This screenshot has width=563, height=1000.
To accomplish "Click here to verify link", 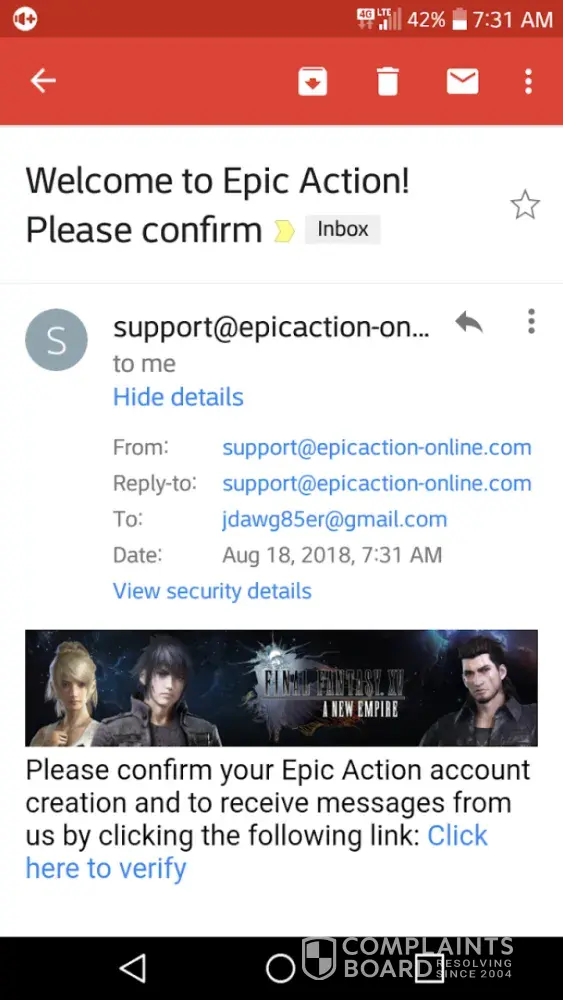I will tap(257, 851).
